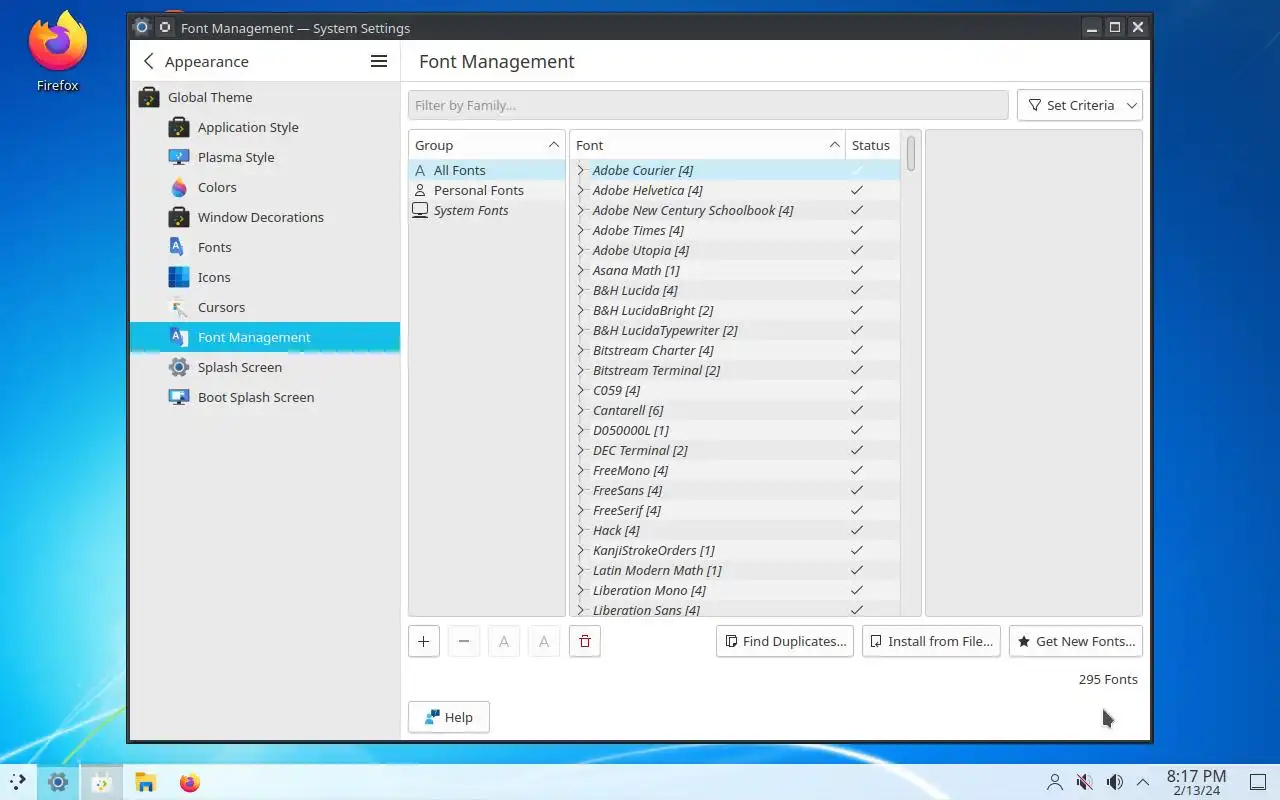The width and height of the screenshot is (1280, 800).
Task: Select the System Fonts group
Action: pyautogui.click(x=487, y=210)
